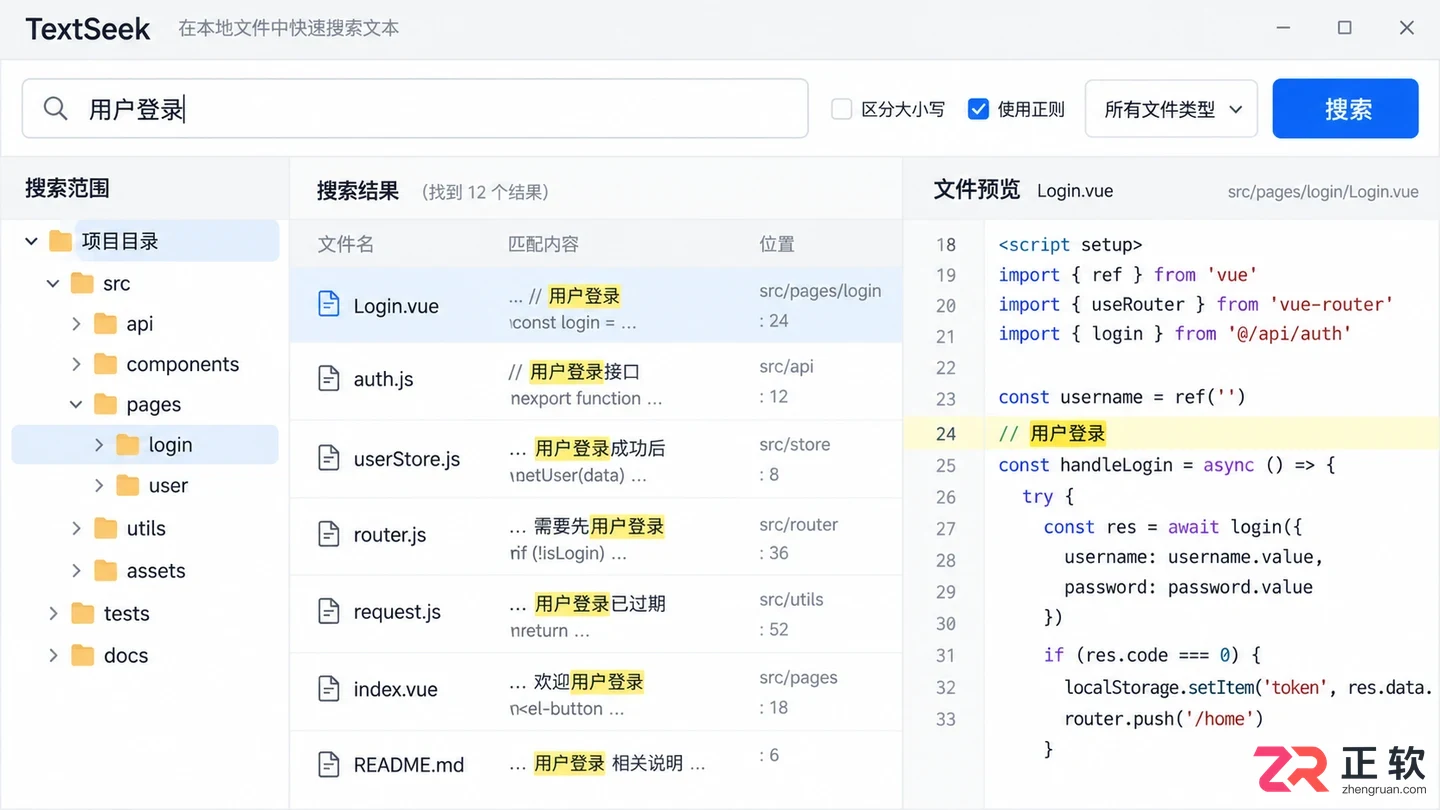Image resolution: width=1440 pixels, height=810 pixels.
Task: Select the components tree label
Action: click(x=183, y=364)
